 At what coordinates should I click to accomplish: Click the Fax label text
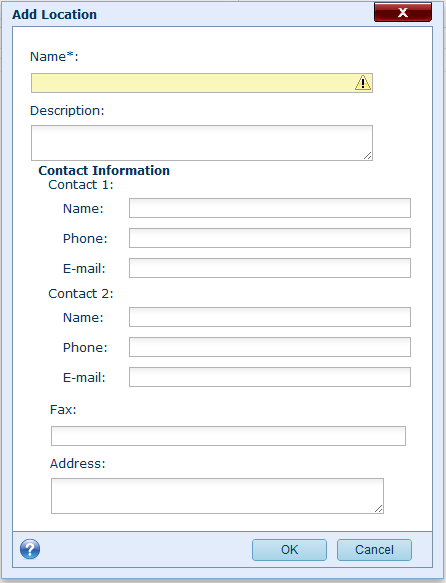click(63, 409)
